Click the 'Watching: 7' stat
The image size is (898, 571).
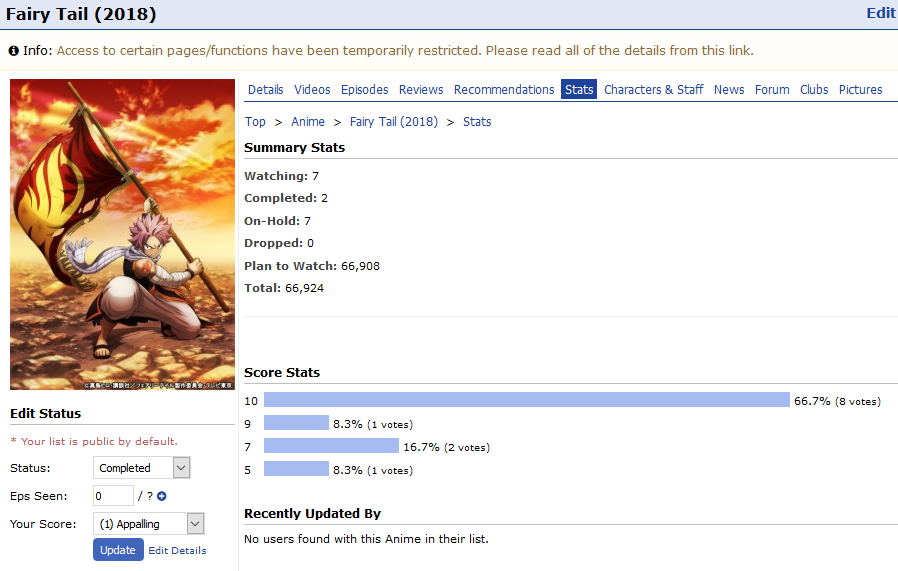[282, 176]
